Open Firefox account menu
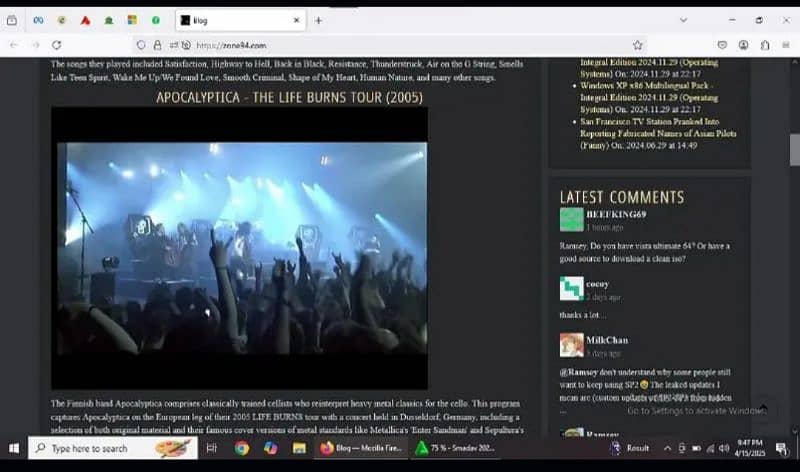The width and height of the screenshot is (800, 472). click(x=743, y=45)
